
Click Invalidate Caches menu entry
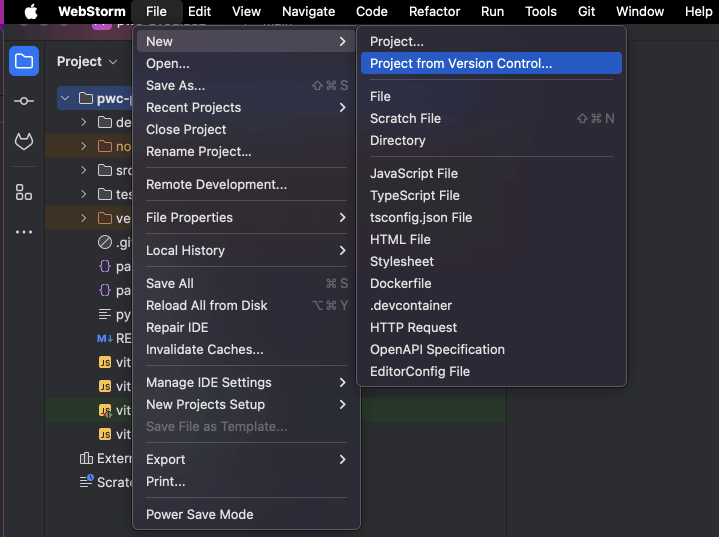tap(204, 349)
